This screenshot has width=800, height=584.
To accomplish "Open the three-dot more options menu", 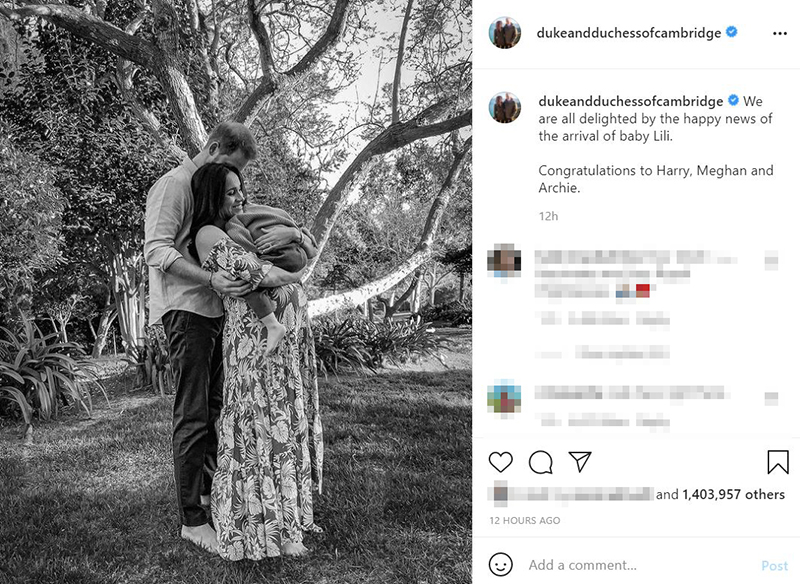I will pyautogui.click(x=780, y=34).
